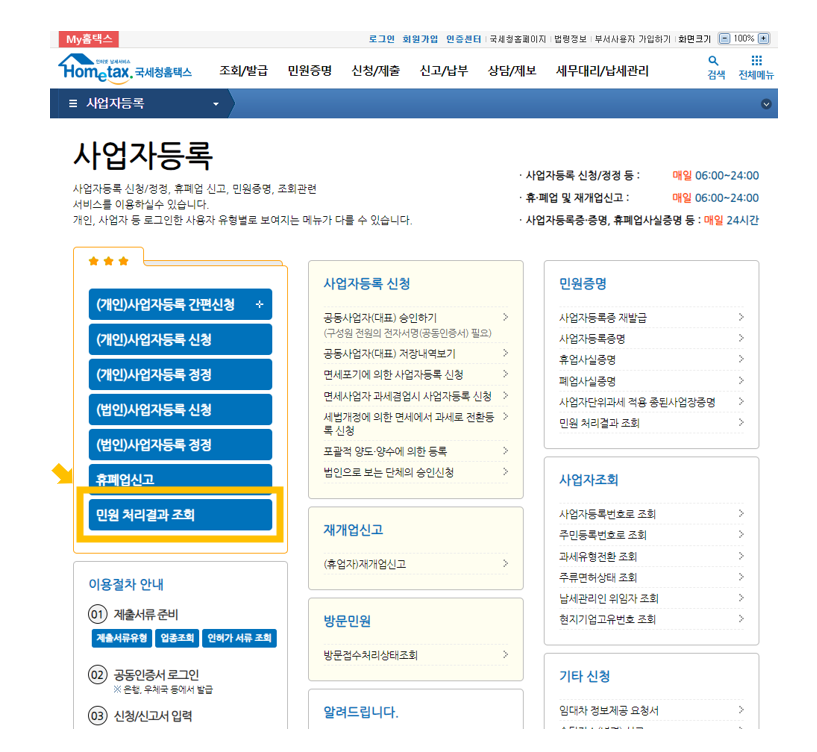Screen dimensions: 817x752
Task: Open the search magnifier icon
Action: pyautogui.click(x=715, y=61)
